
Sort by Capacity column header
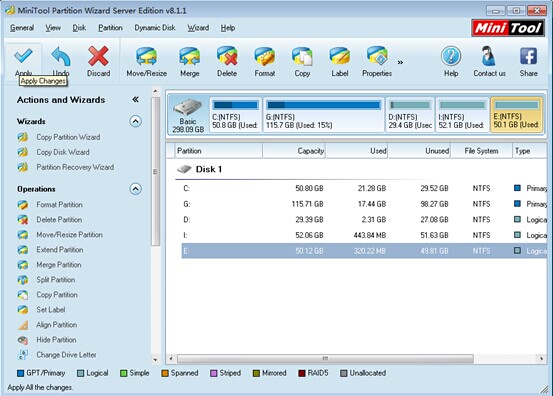pyautogui.click(x=294, y=151)
